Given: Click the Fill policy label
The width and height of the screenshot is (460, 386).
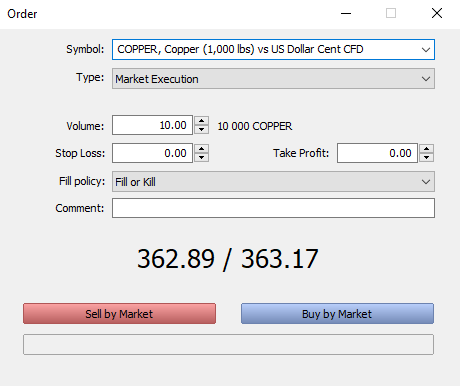Looking at the screenshot, I should (x=82, y=181).
